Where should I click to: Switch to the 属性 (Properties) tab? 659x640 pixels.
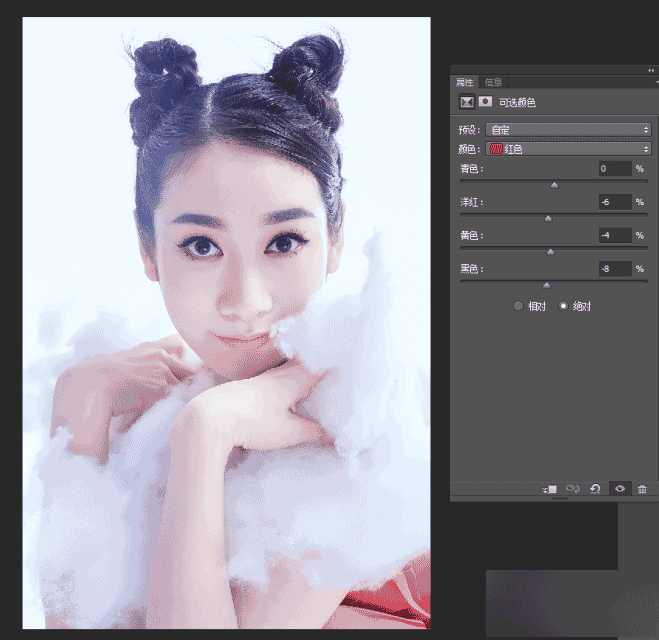point(465,82)
